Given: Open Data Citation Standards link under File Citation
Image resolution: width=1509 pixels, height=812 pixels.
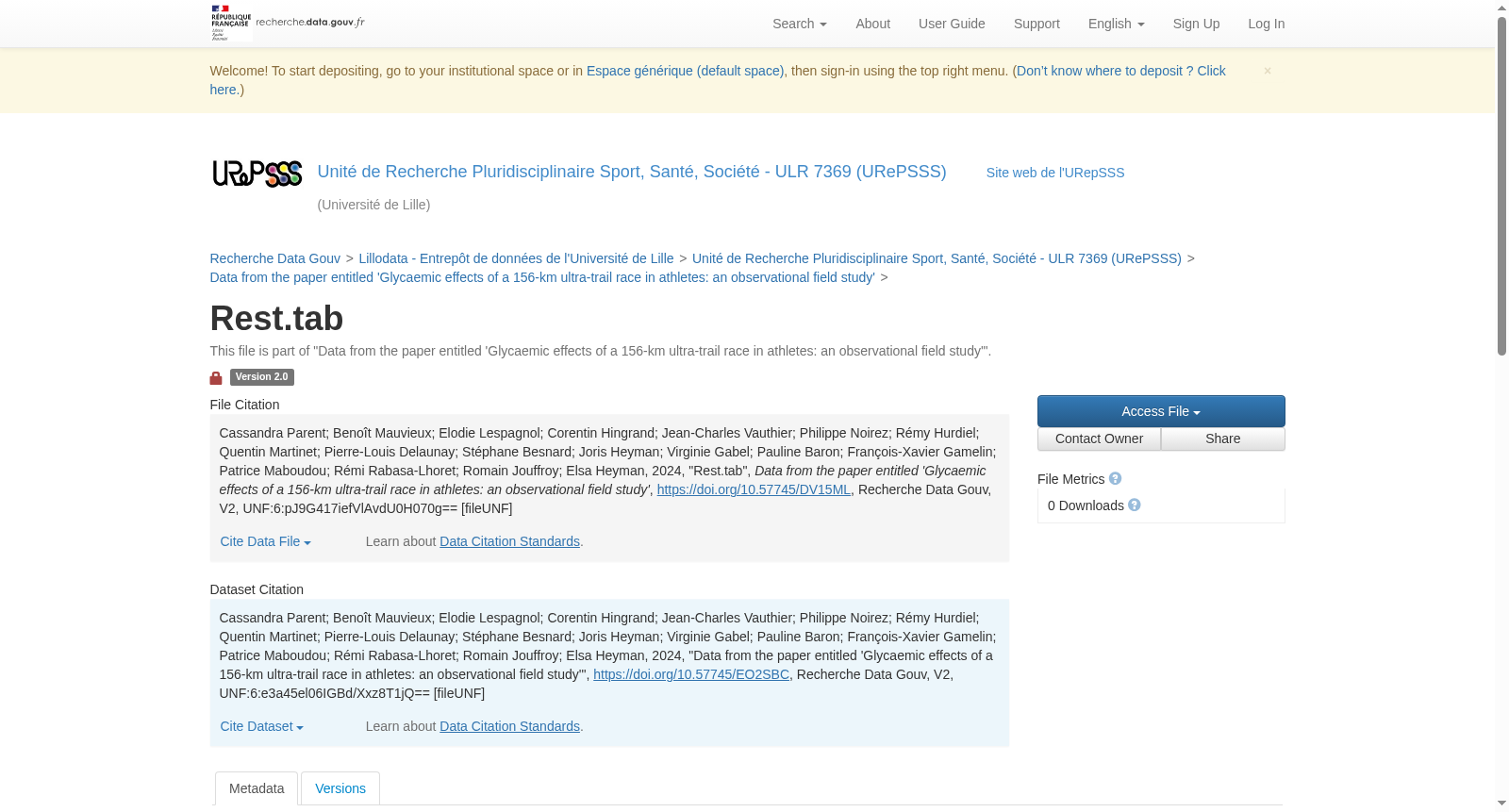Looking at the screenshot, I should (x=509, y=541).
